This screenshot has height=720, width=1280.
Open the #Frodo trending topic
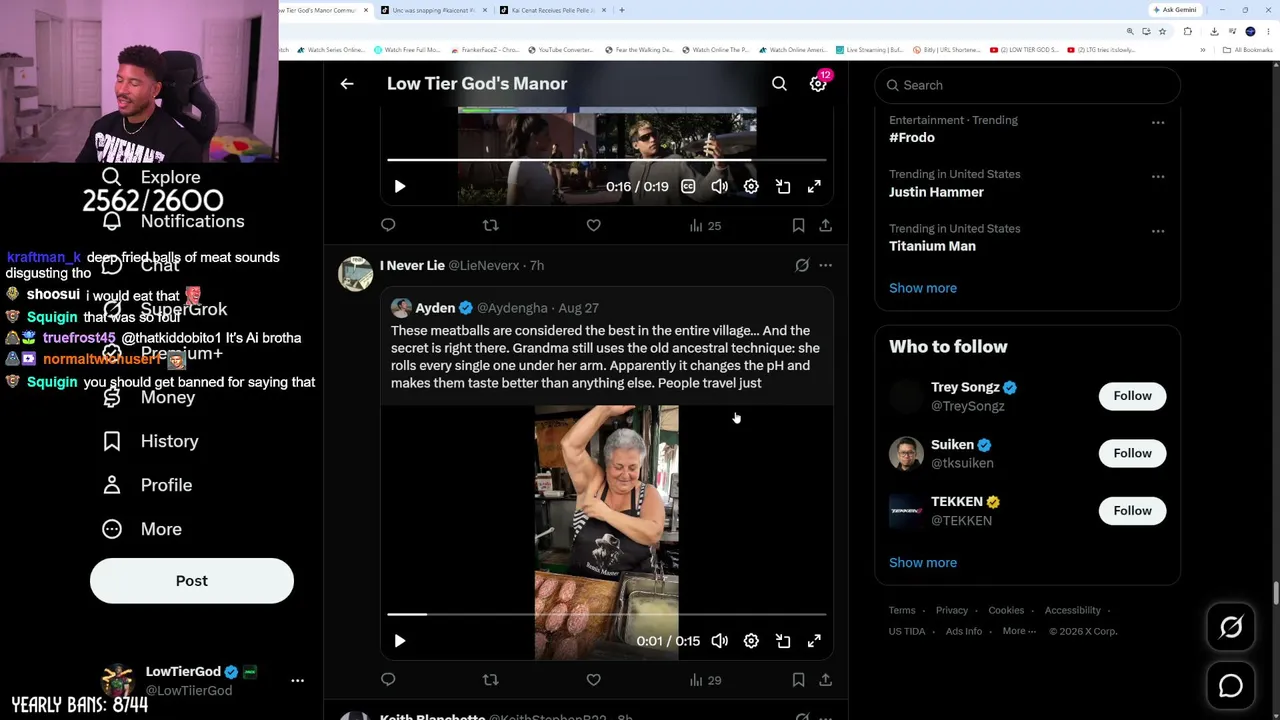pyautogui.click(x=912, y=138)
